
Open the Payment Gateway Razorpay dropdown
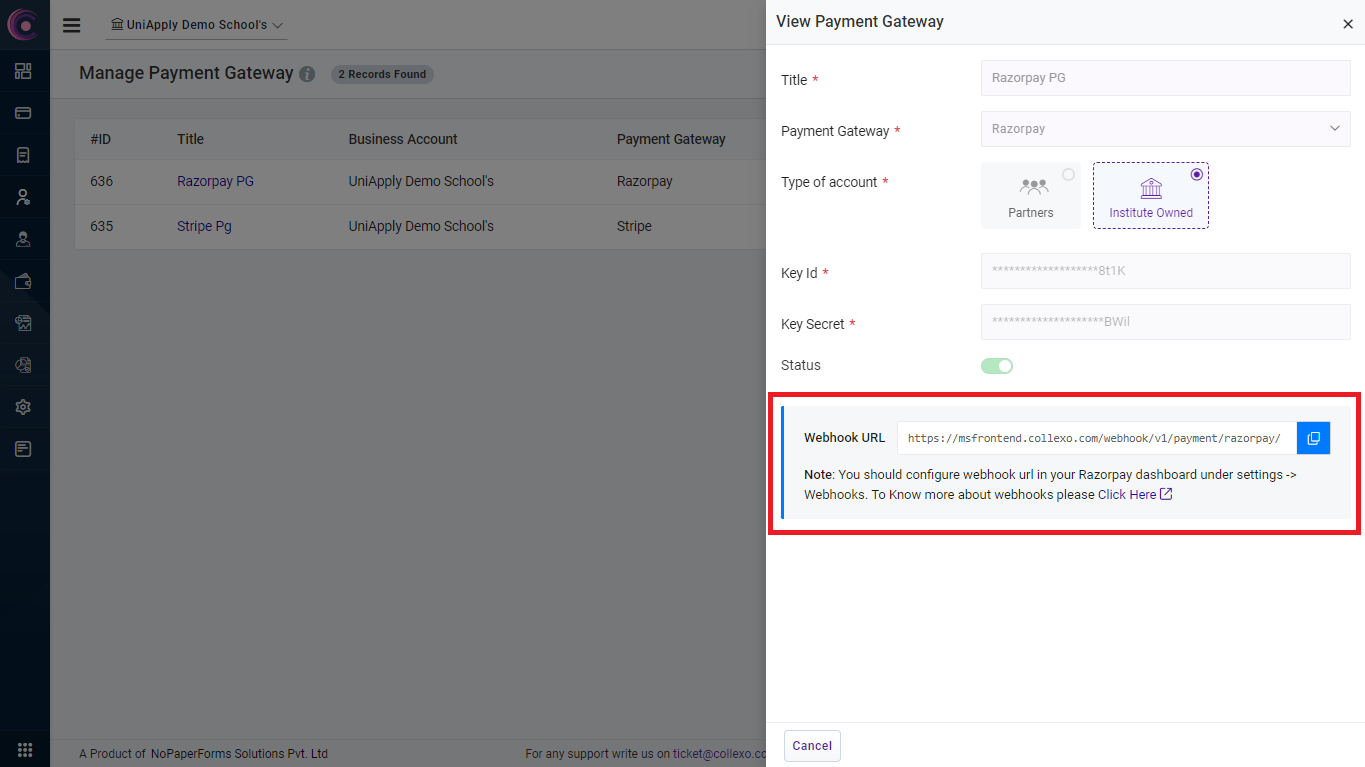pos(1165,129)
